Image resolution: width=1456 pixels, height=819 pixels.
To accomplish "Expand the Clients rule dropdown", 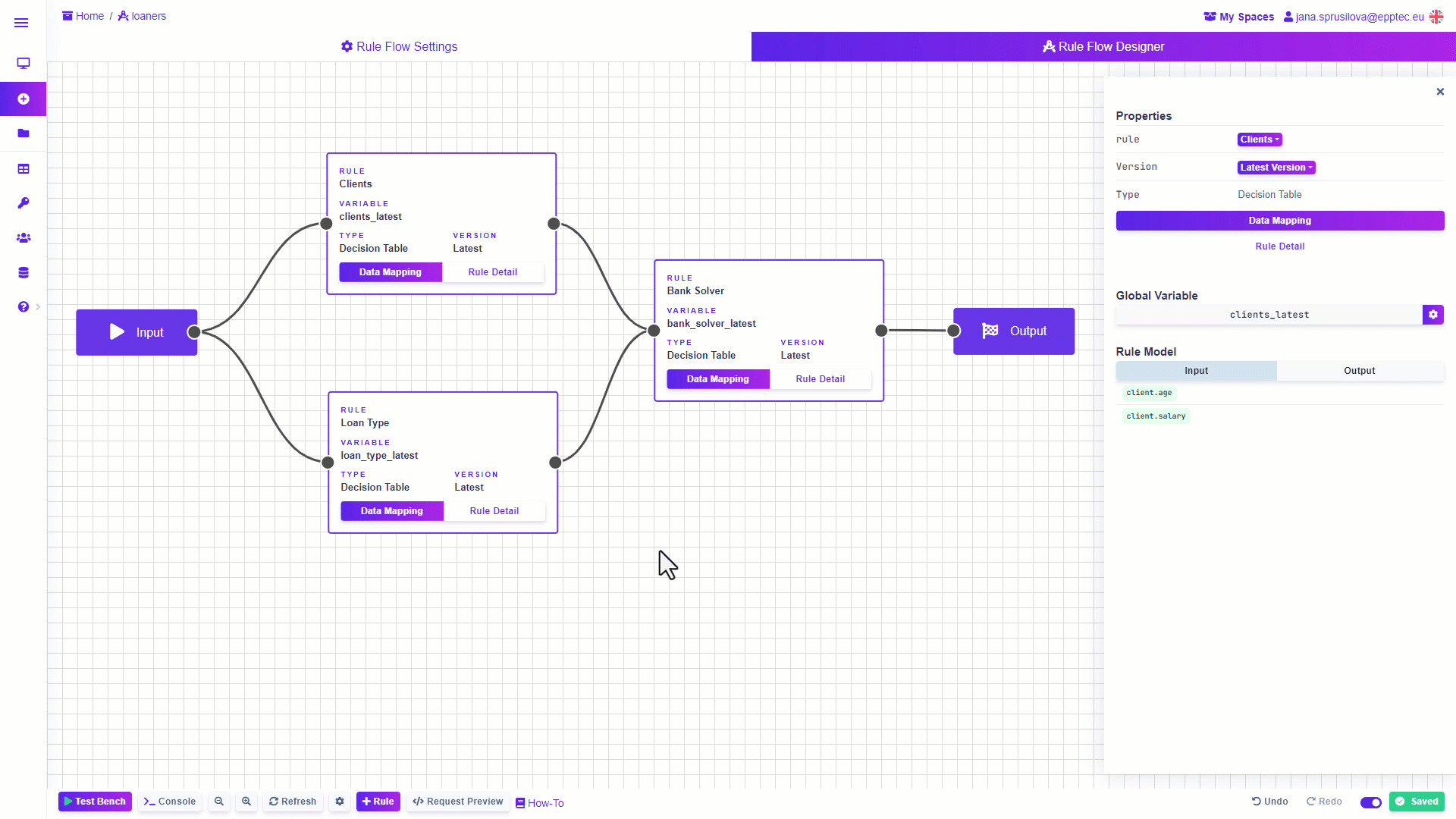I will click(1259, 140).
